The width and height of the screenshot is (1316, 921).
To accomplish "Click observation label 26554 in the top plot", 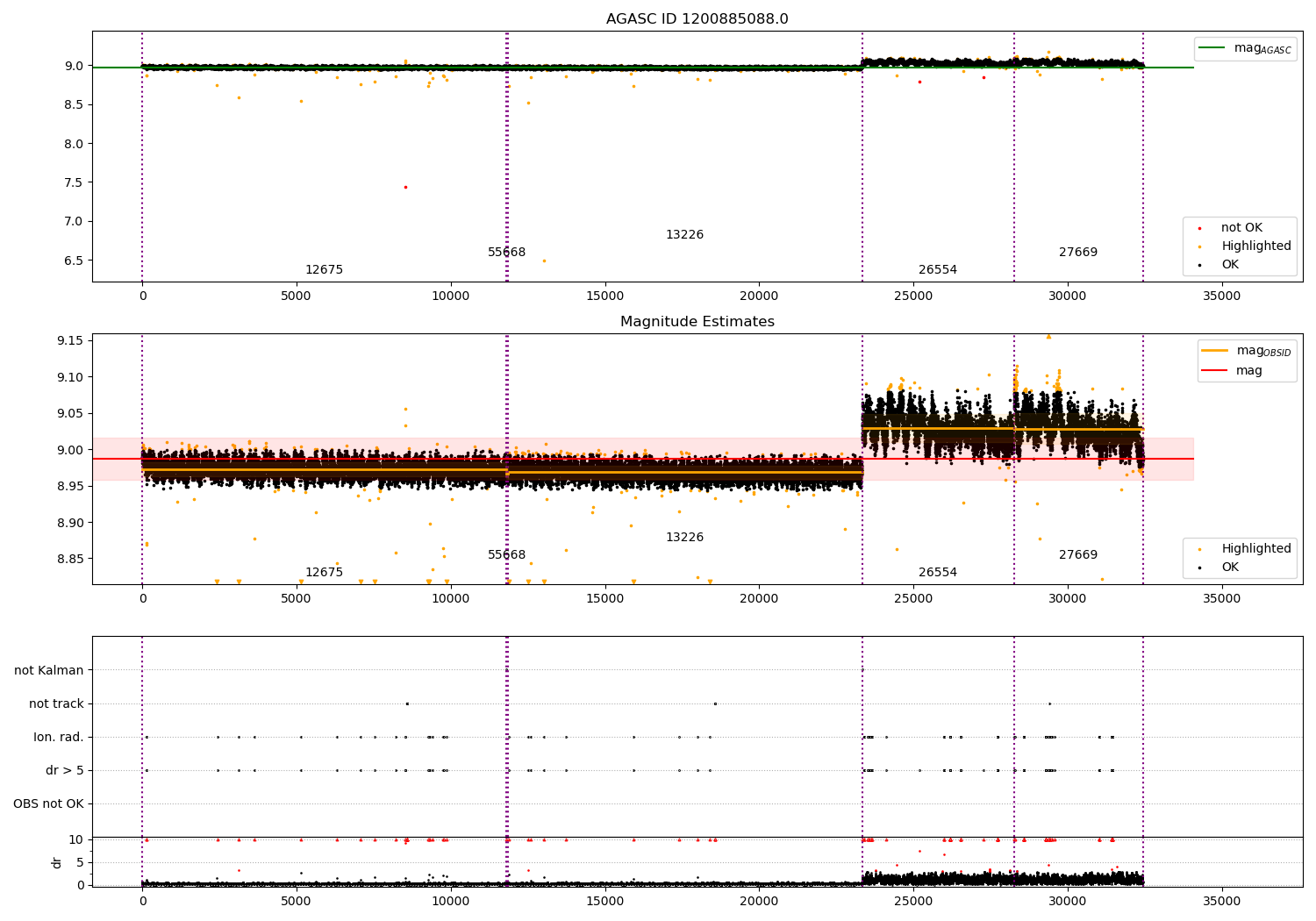I will [x=938, y=270].
